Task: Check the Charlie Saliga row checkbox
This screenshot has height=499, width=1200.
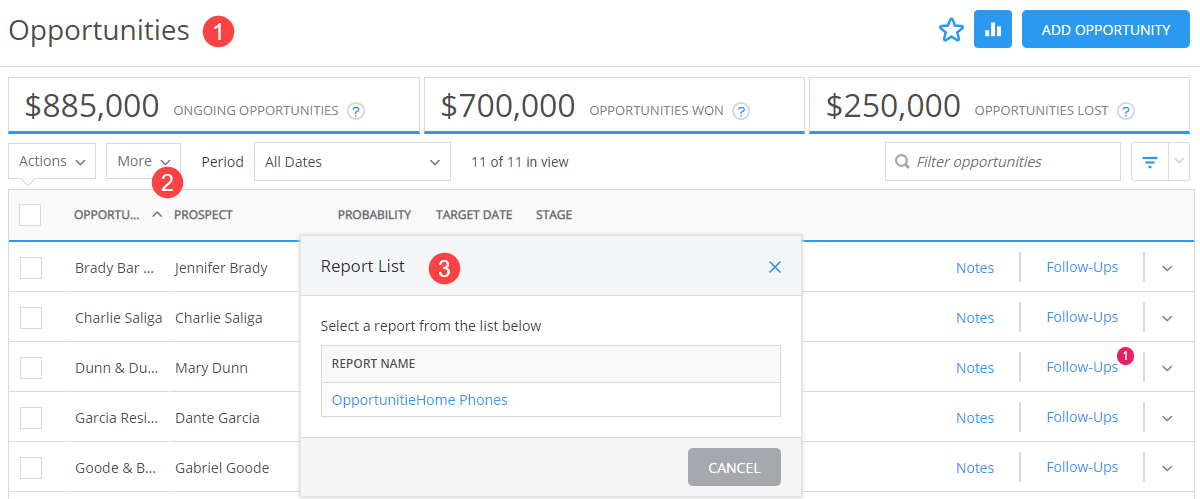Action: click(x=31, y=317)
